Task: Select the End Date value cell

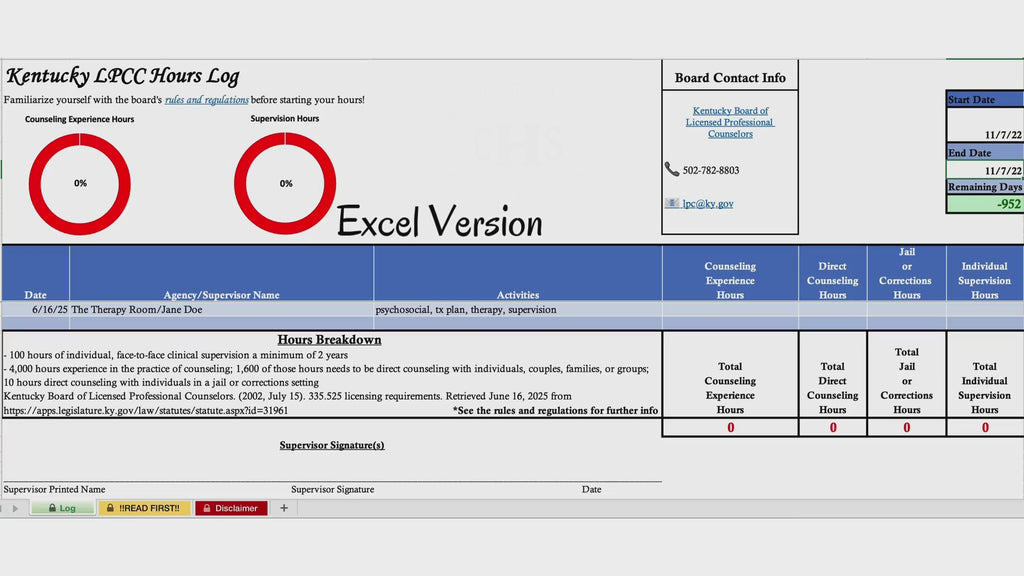Action: (985, 170)
